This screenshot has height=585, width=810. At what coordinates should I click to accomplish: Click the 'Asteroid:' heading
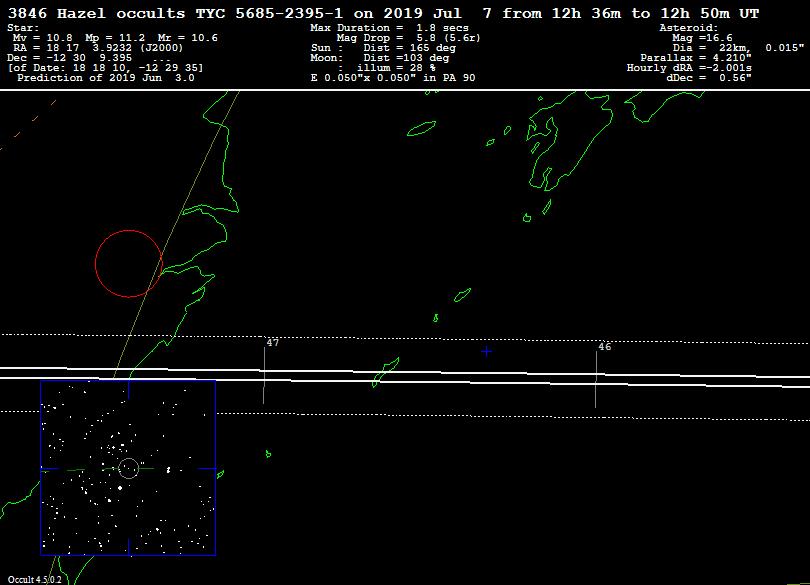pyautogui.click(x=689, y=28)
